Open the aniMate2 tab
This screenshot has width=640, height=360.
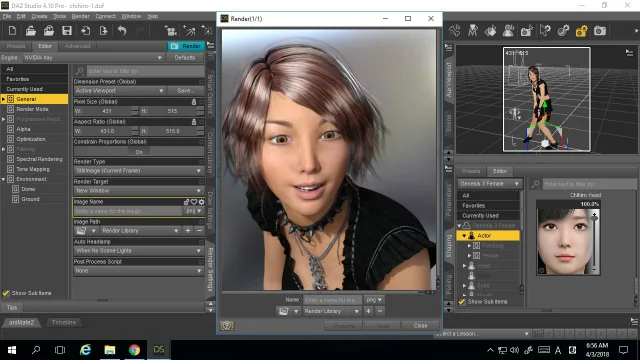point(21,322)
